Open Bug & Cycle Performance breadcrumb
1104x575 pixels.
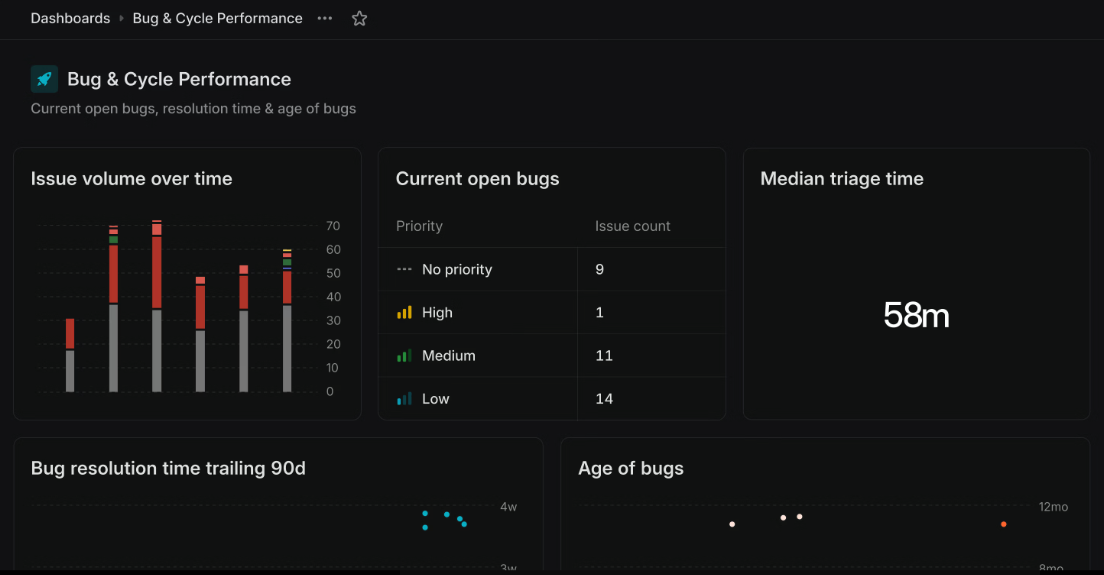pos(218,18)
